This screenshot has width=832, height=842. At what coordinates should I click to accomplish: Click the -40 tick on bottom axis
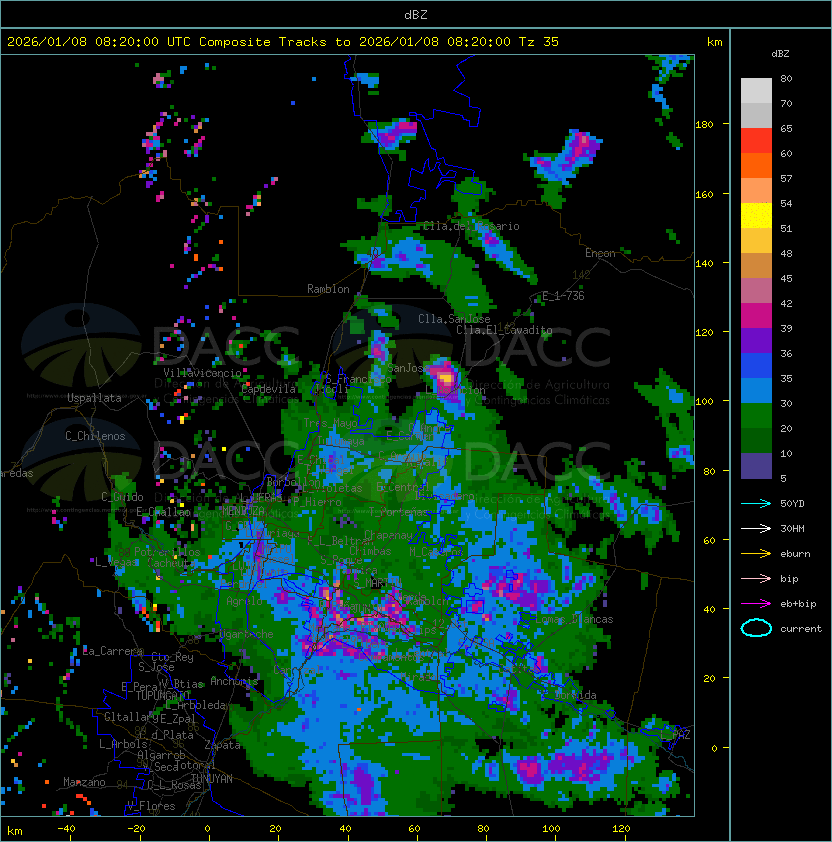[x=66, y=829]
